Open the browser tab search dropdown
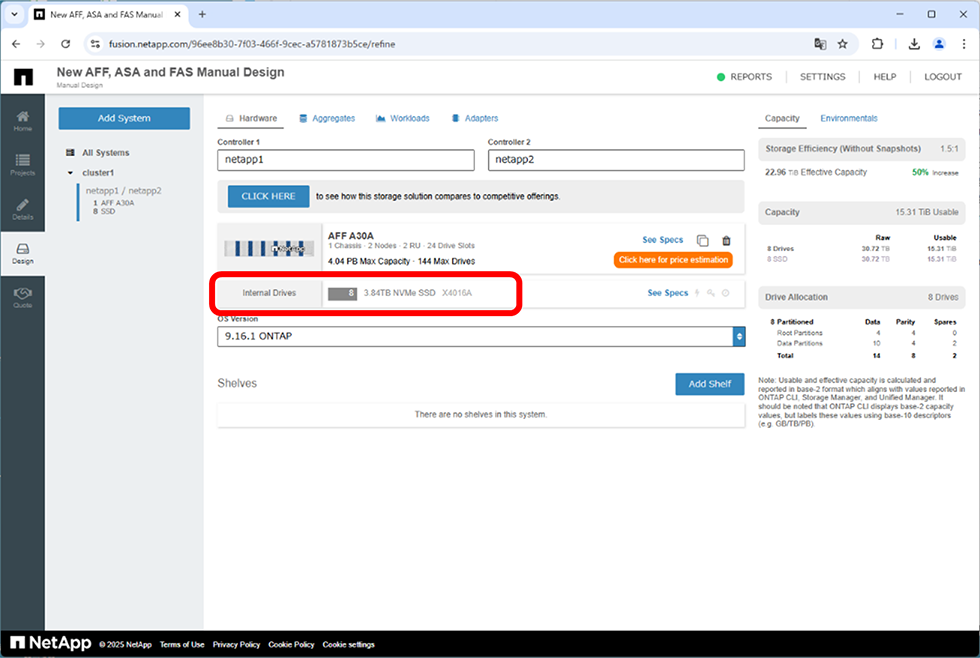Viewport: 980px width, 658px height. click(14, 14)
